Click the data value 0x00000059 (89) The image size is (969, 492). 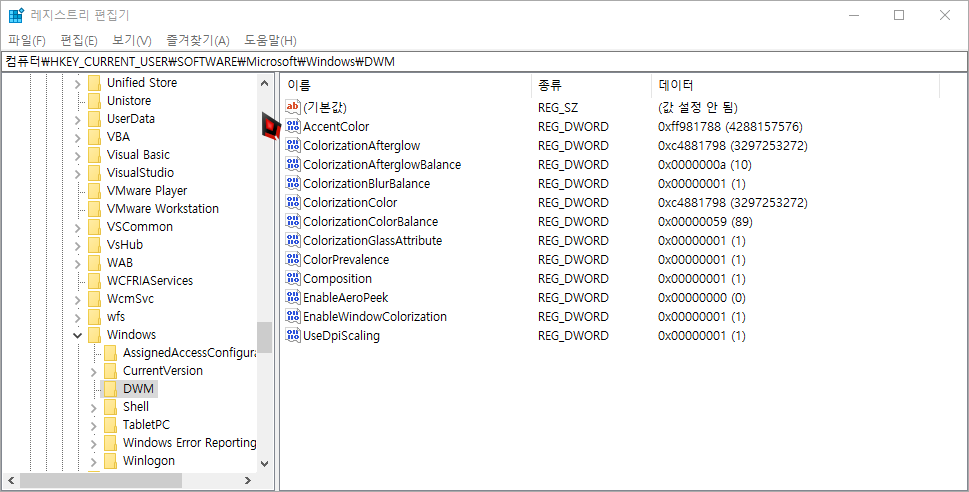click(705, 221)
